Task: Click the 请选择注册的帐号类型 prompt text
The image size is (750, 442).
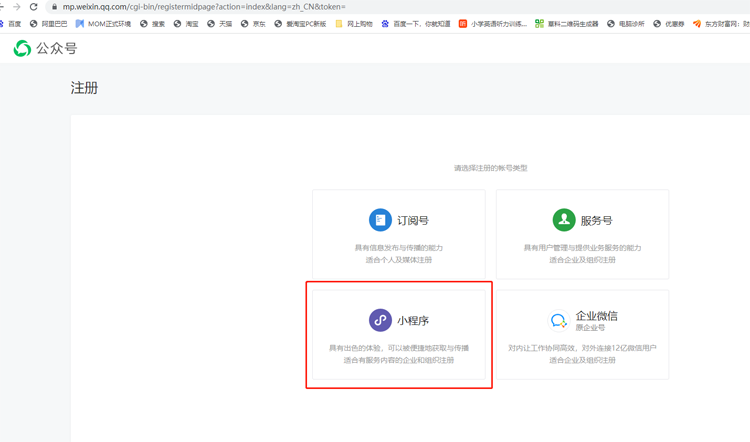Action: [491, 168]
